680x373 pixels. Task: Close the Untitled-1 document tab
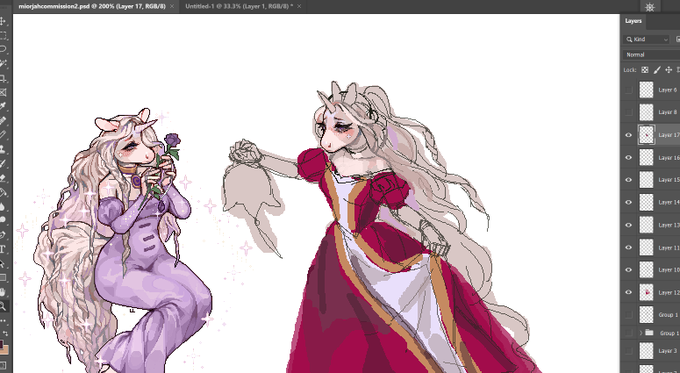pos(299,7)
